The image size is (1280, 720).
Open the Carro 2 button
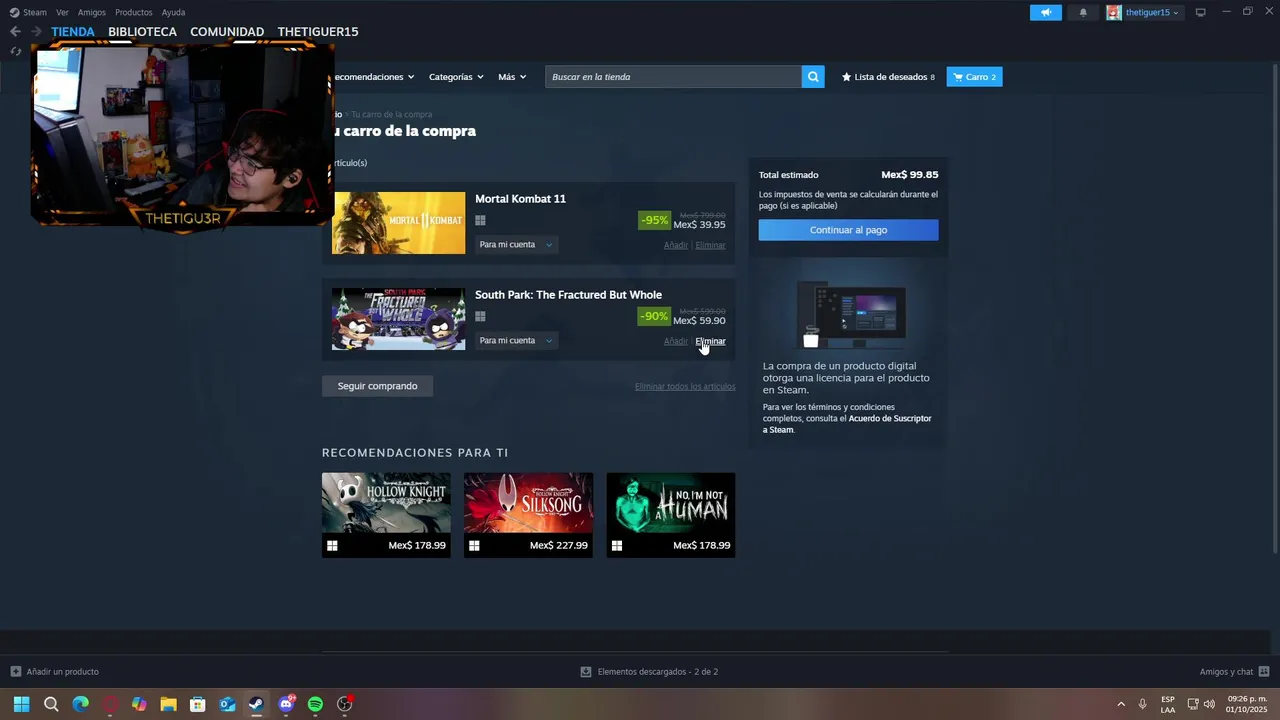coord(975,77)
